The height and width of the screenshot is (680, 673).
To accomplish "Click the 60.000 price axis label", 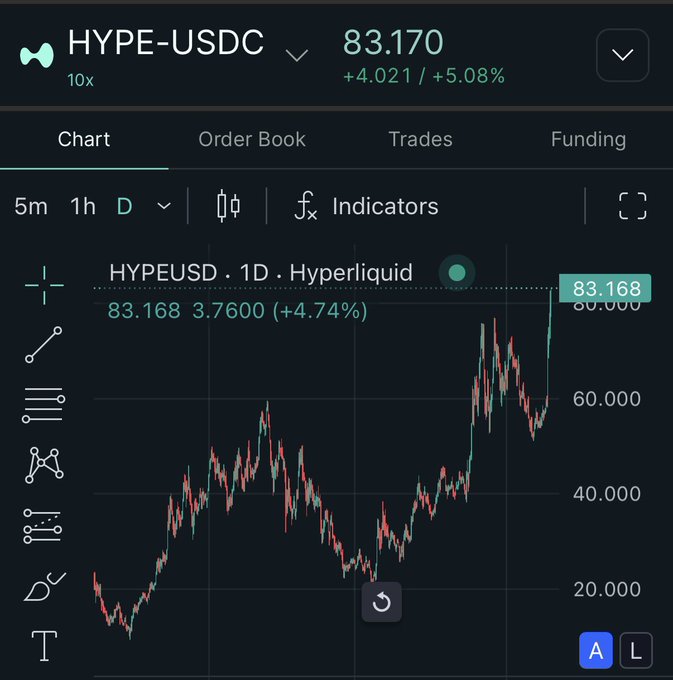I will click(x=607, y=399).
